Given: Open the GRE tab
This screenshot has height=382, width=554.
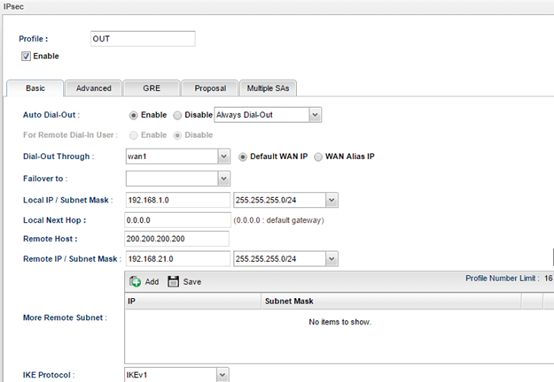Looking at the screenshot, I should coord(152,88).
